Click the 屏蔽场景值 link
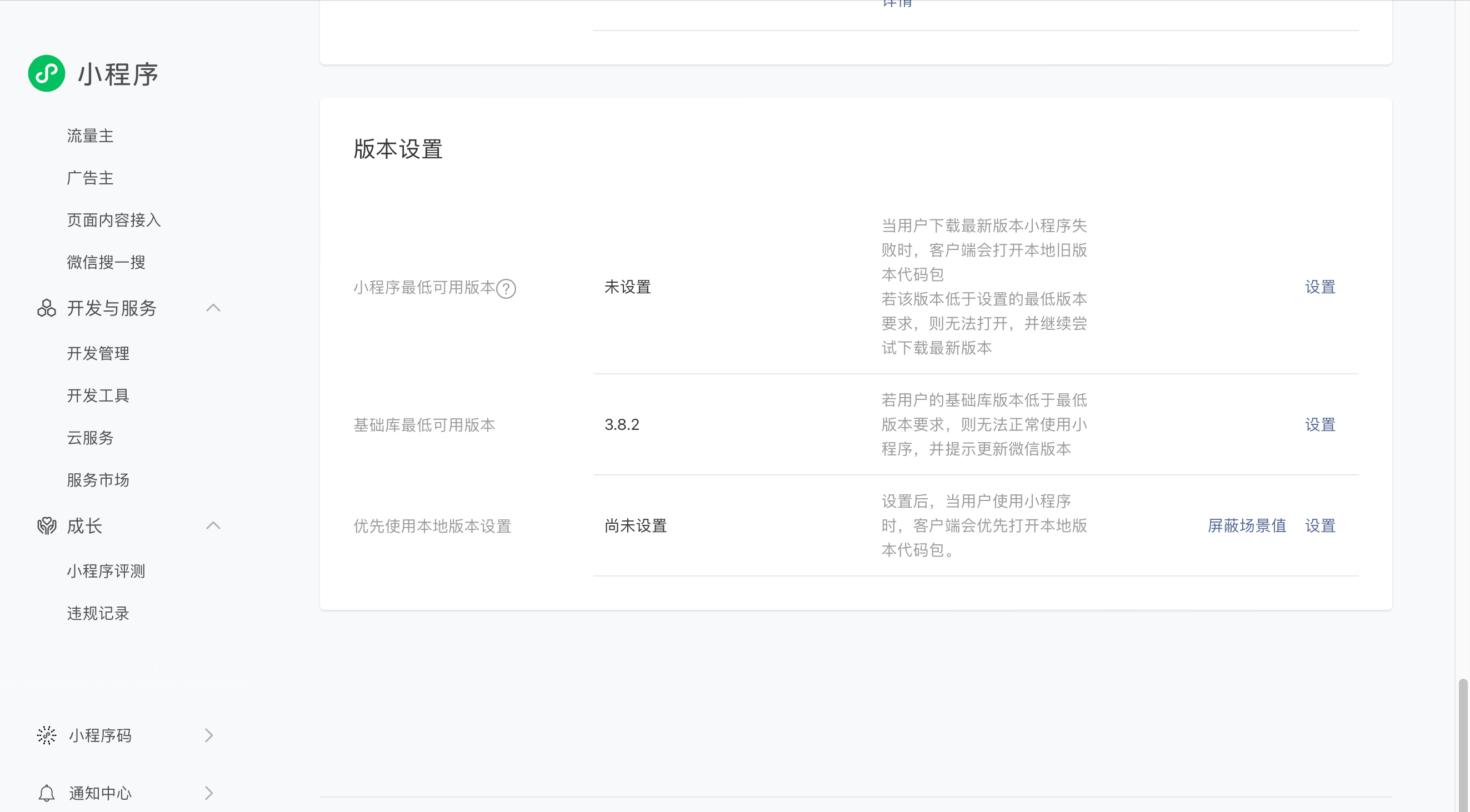This screenshot has width=1470, height=812. 1247,525
